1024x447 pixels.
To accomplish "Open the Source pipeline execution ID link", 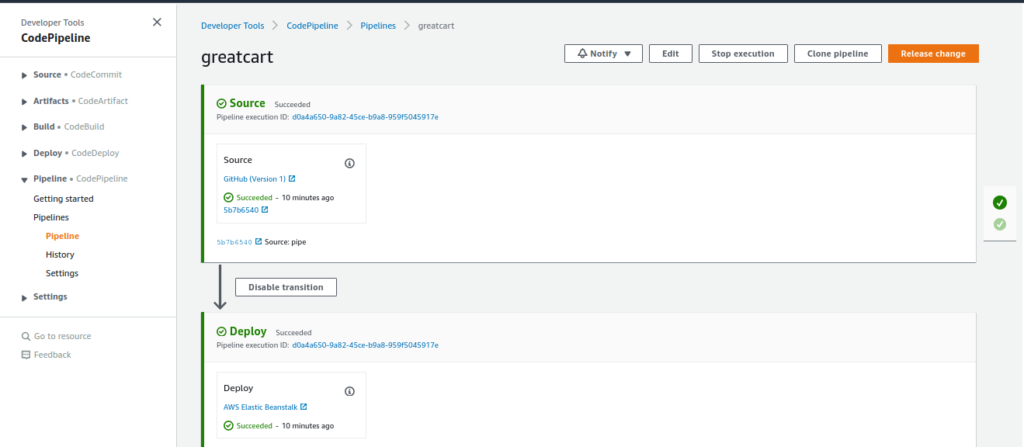I will tap(365, 117).
